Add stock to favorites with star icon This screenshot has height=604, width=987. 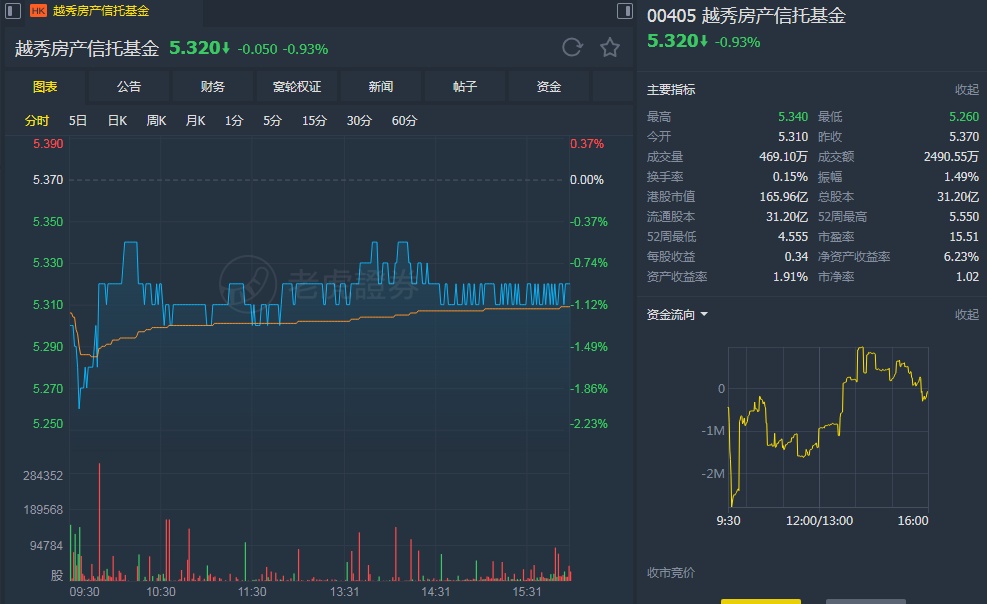point(609,48)
